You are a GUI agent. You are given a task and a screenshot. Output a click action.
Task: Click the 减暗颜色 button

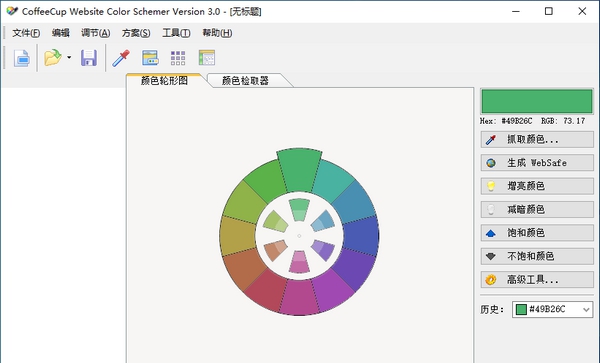click(x=537, y=210)
